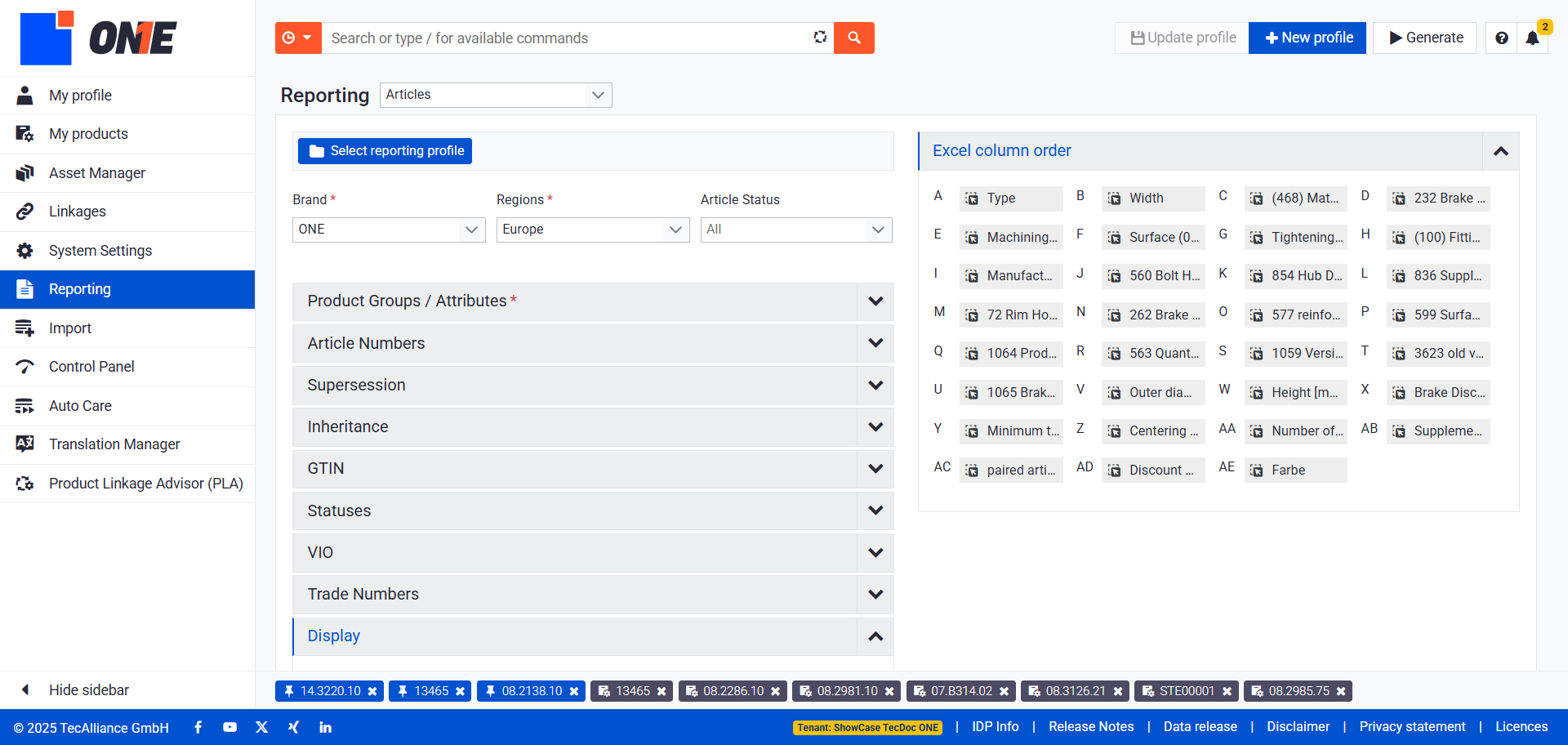The width and height of the screenshot is (1568, 745).
Task: Open the Regions dropdown showing Europe
Action: [593, 230]
